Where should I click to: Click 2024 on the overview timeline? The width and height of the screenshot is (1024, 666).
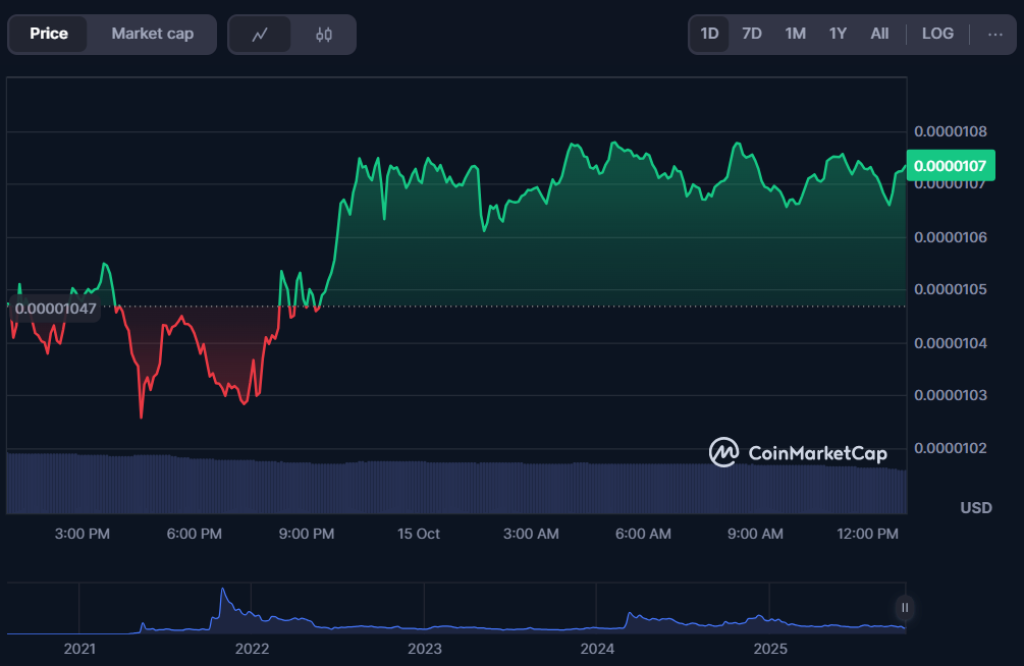pos(597,649)
